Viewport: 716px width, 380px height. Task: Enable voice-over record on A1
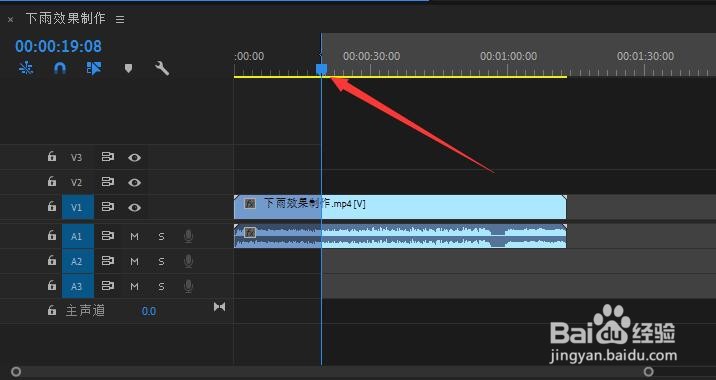tap(188, 236)
